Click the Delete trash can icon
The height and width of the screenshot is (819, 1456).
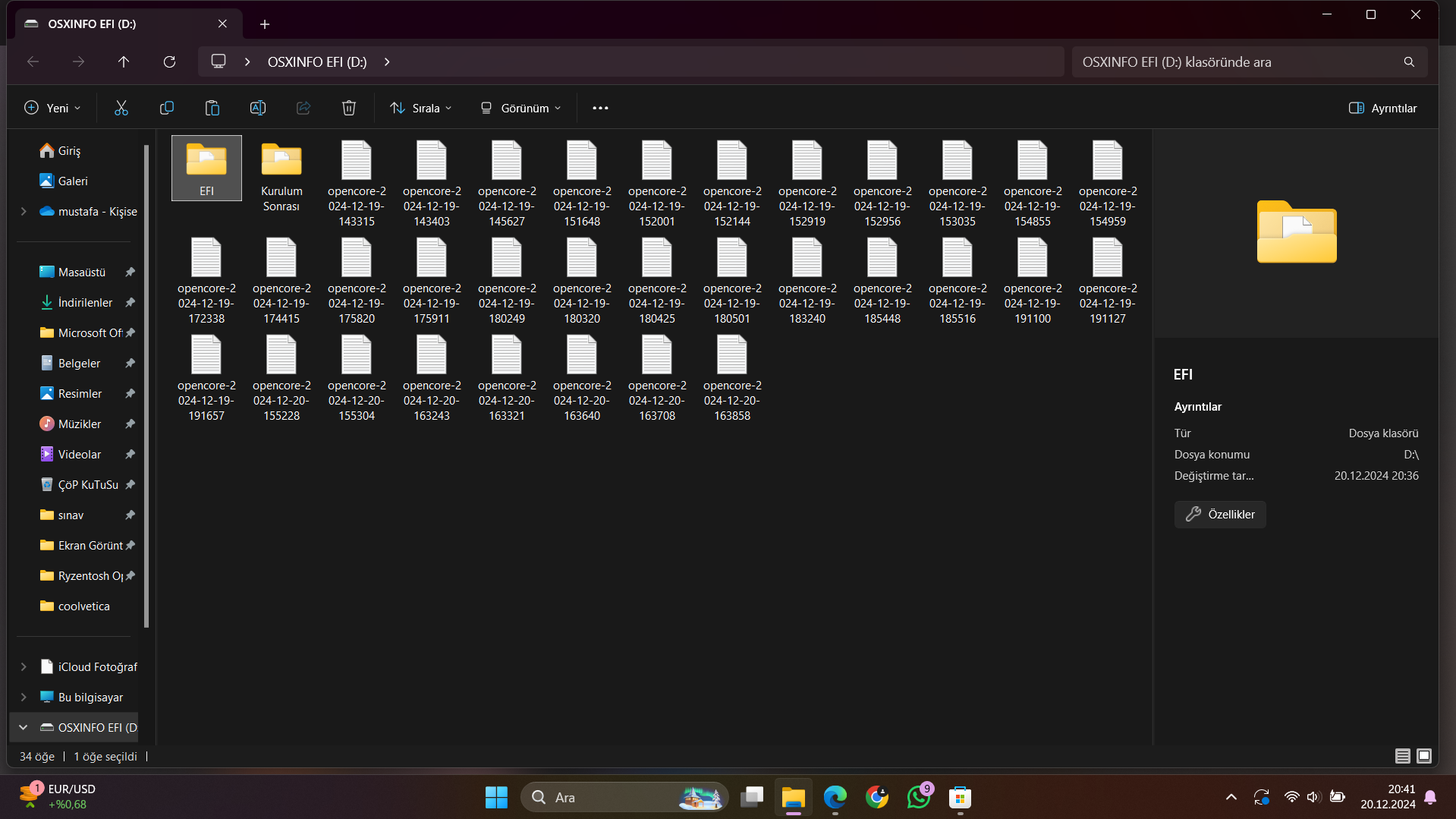pyautogui.click(x=349, y=108)
